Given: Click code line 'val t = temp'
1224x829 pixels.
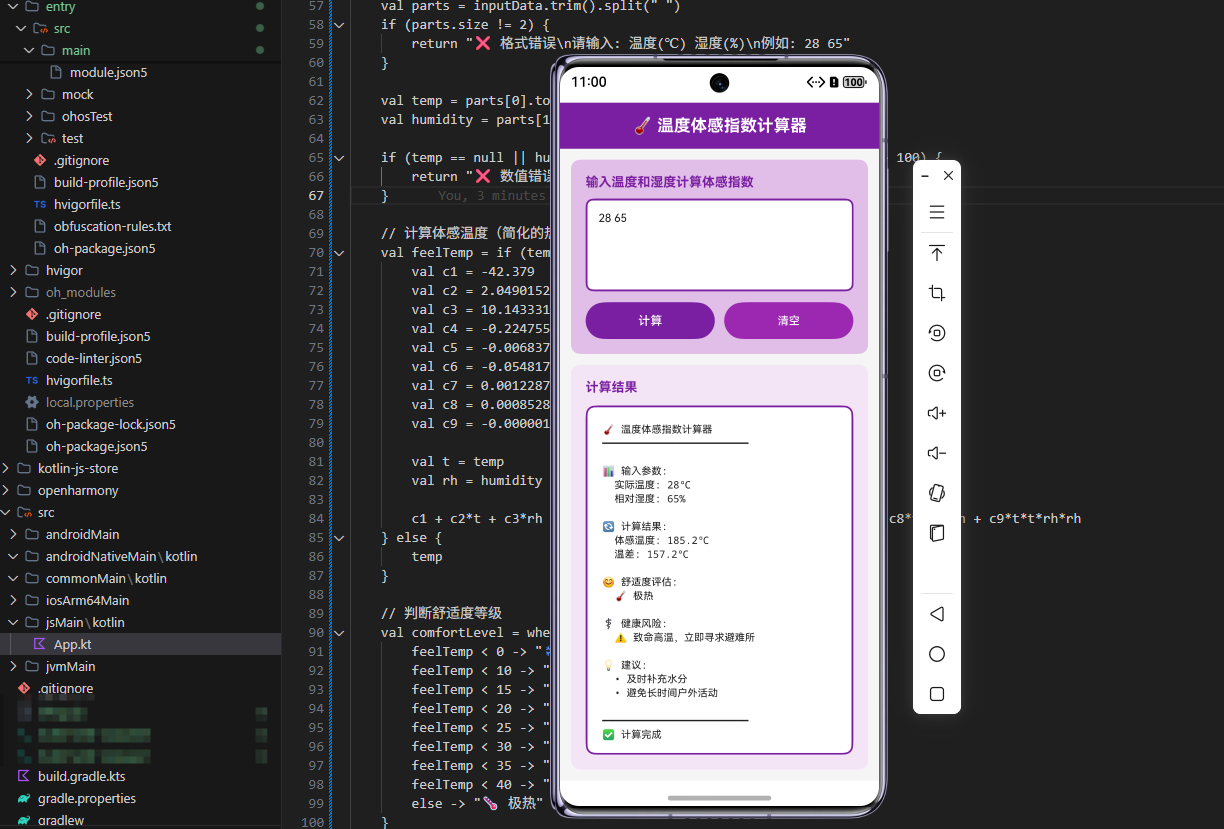Looking at the screenshot, I should [458, 462].
